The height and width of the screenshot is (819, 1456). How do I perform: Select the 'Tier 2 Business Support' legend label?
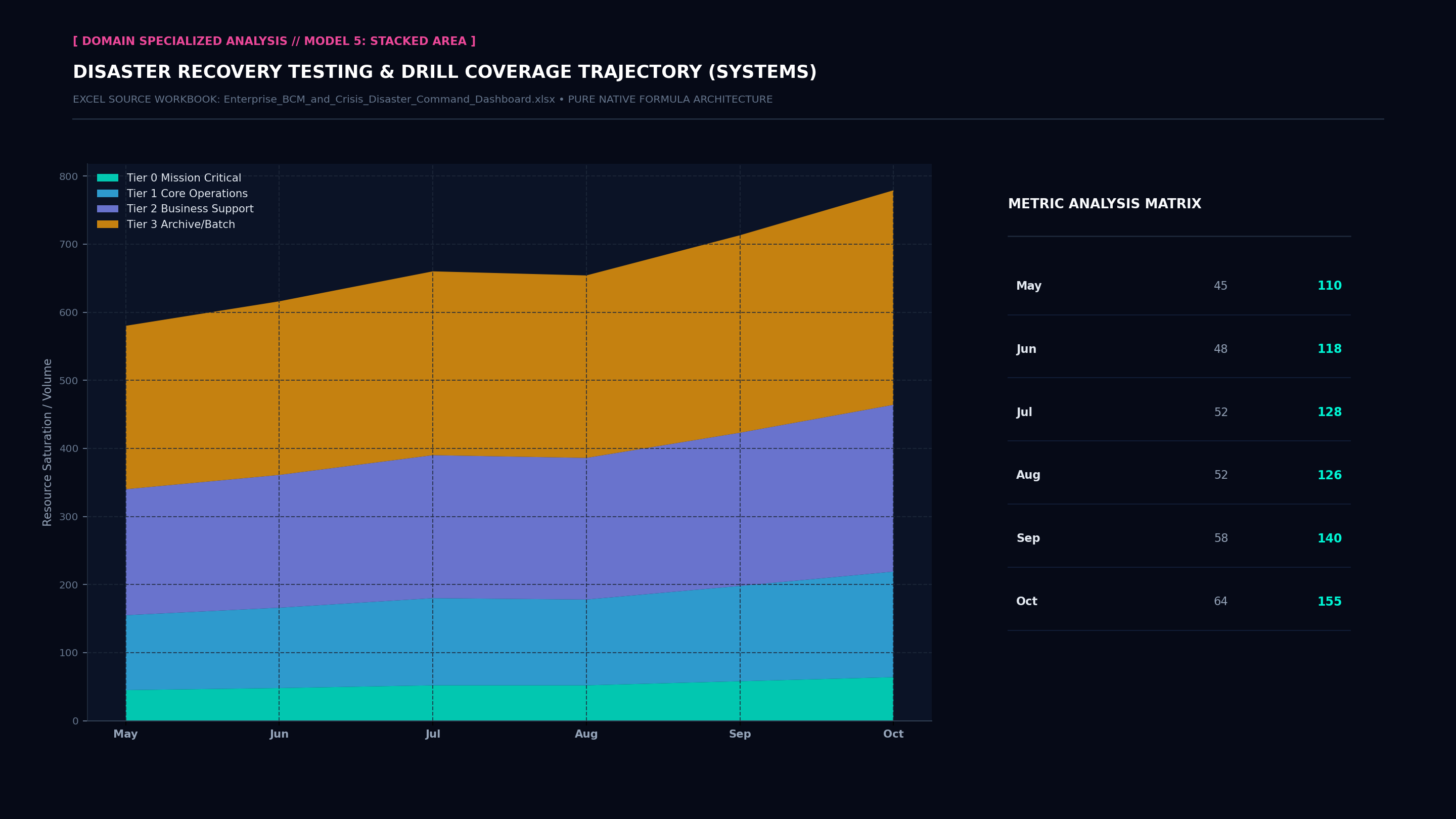pos(190,209)
